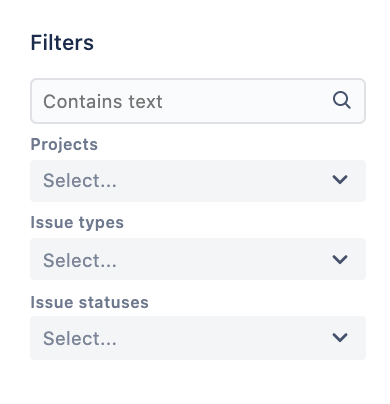
Task: Click the 'Select...' placeholder under Projects
Action: pos(80,181)
